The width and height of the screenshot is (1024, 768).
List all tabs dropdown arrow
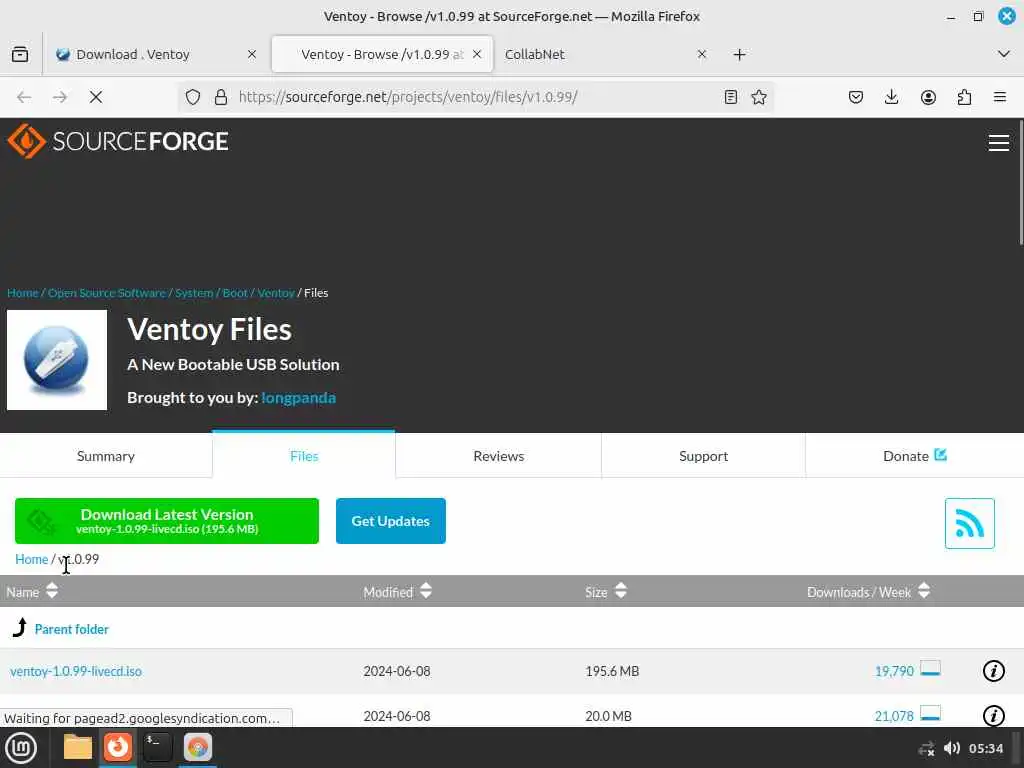(1004, 54)
